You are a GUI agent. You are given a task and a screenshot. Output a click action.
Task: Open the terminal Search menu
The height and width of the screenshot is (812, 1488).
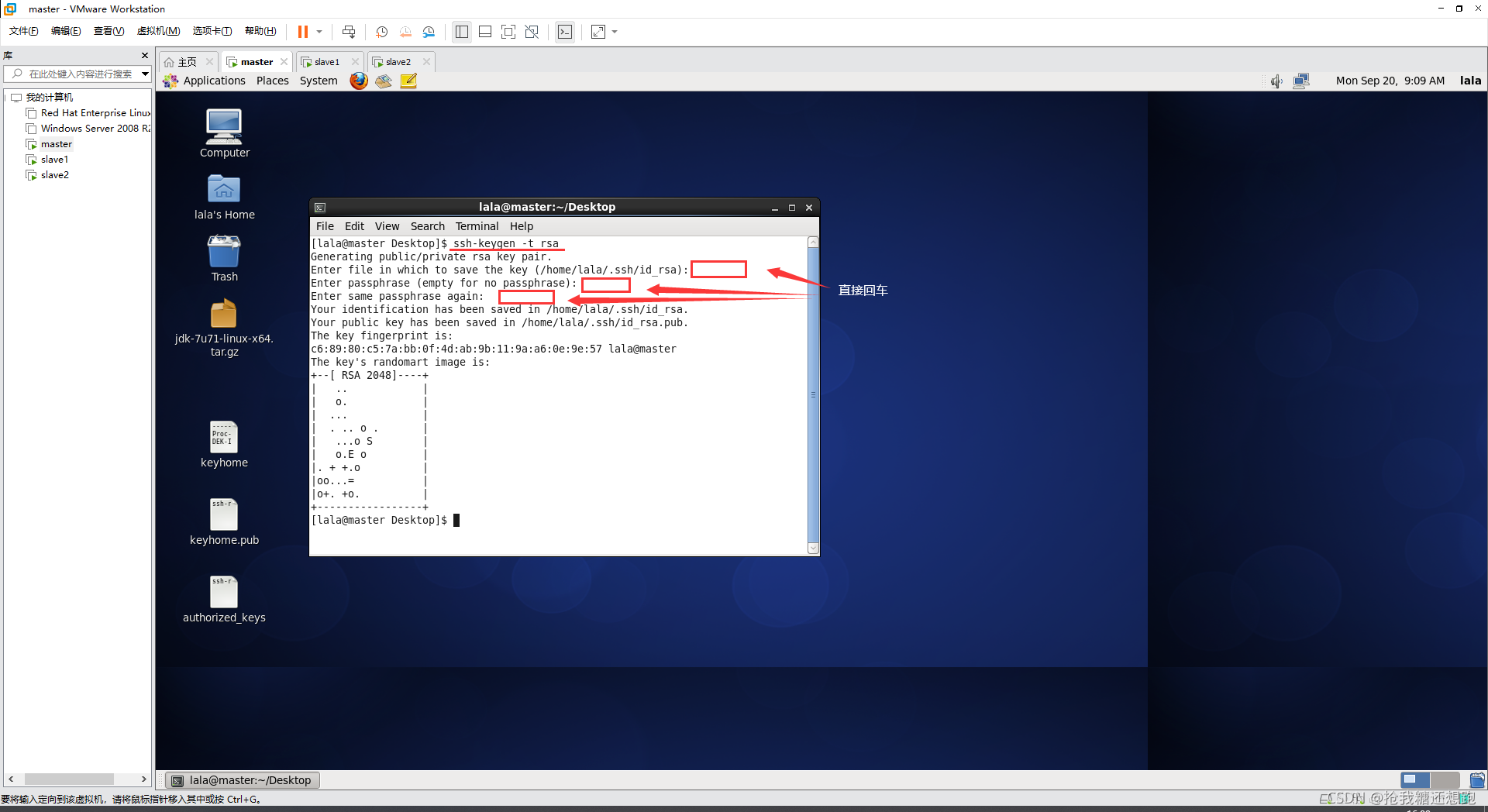tap(428, 226)
